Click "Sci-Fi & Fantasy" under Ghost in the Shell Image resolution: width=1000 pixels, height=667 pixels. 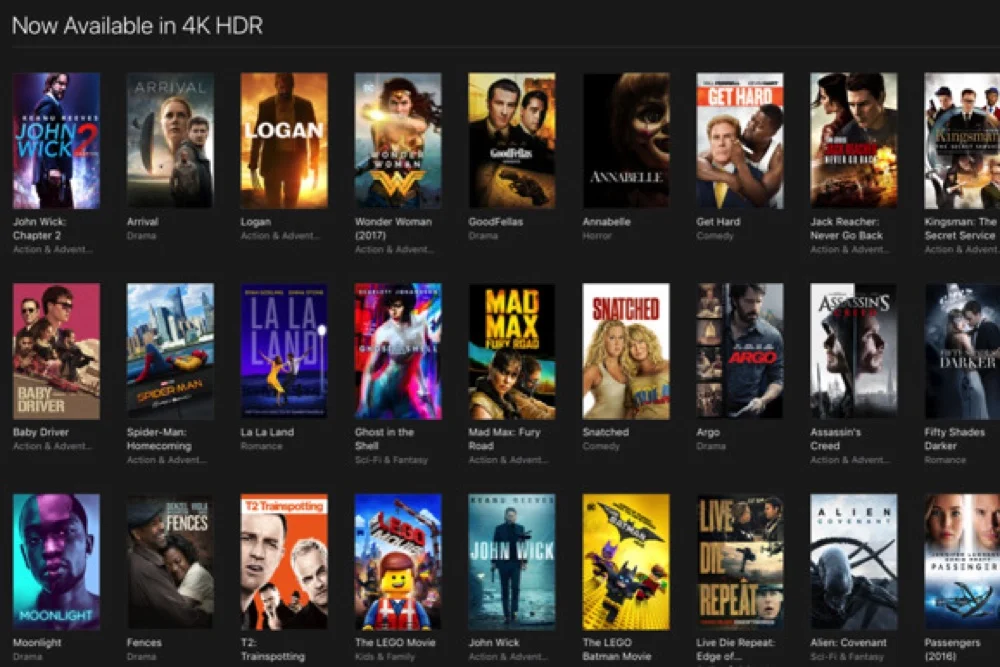[392, 460]
